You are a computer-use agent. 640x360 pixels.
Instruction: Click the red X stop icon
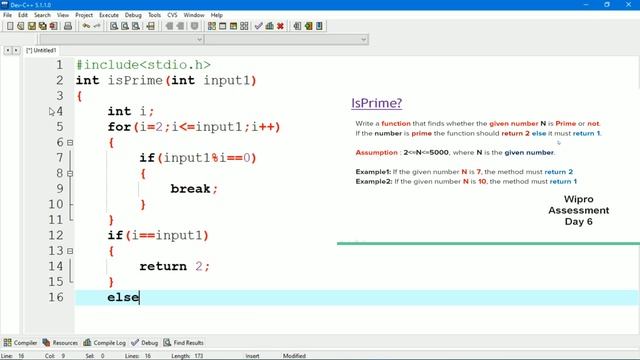280,26
